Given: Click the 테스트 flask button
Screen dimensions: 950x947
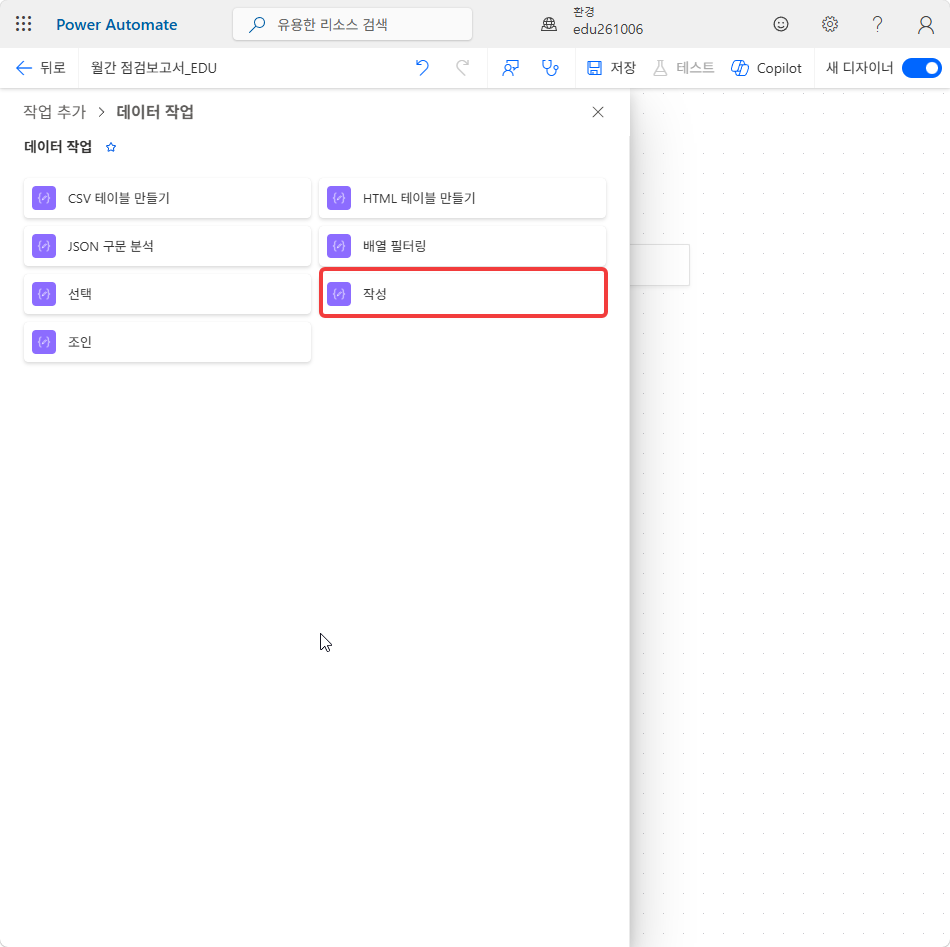Looking at the screenshot, I should (683, 68).
